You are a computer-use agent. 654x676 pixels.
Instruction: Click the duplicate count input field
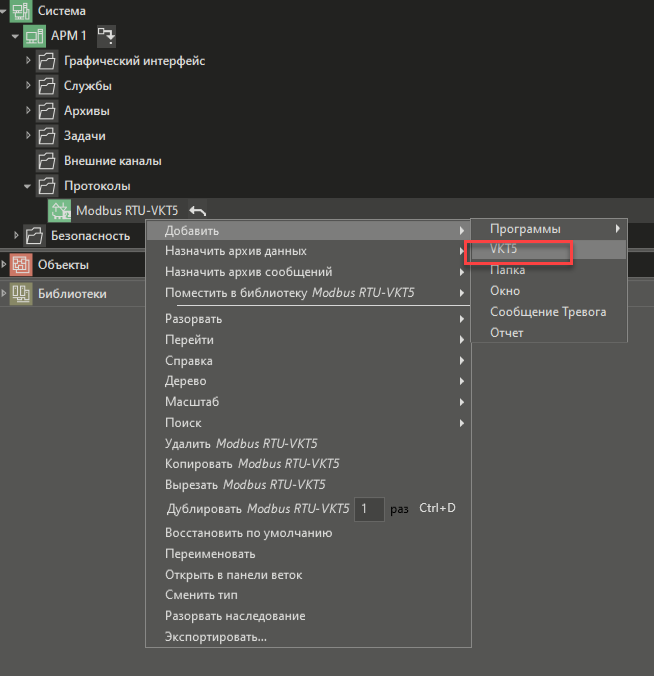click(x=370, y=510)
